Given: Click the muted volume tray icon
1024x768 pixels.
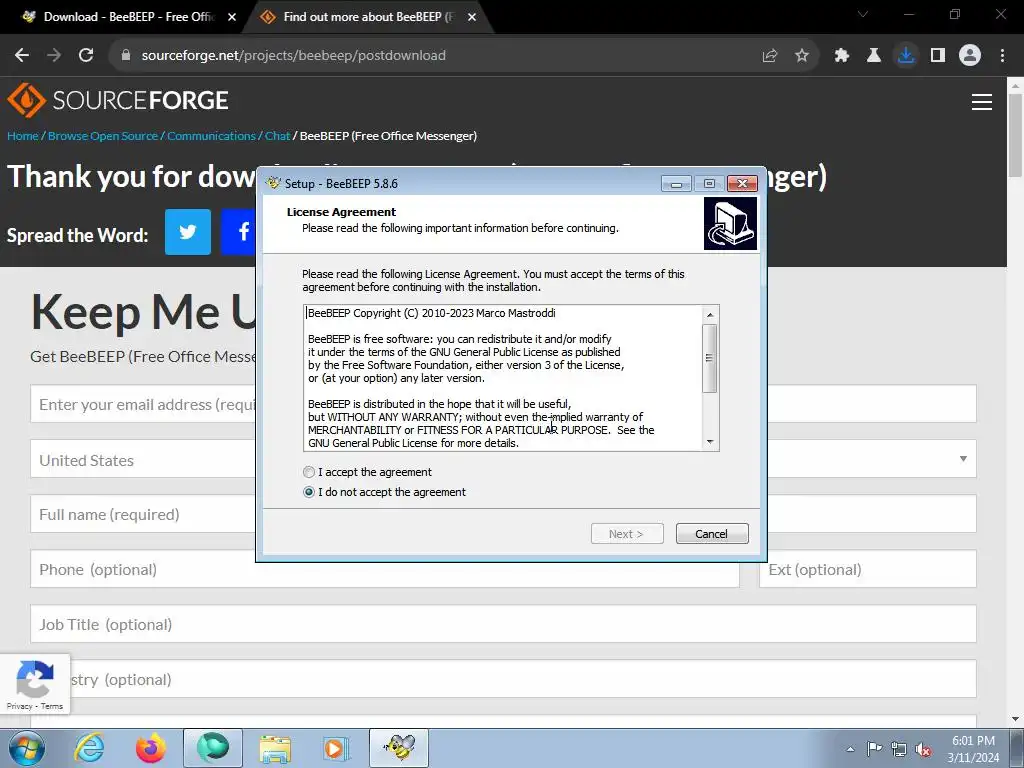Looking at the screenshot, I should [x=923, y=749].
